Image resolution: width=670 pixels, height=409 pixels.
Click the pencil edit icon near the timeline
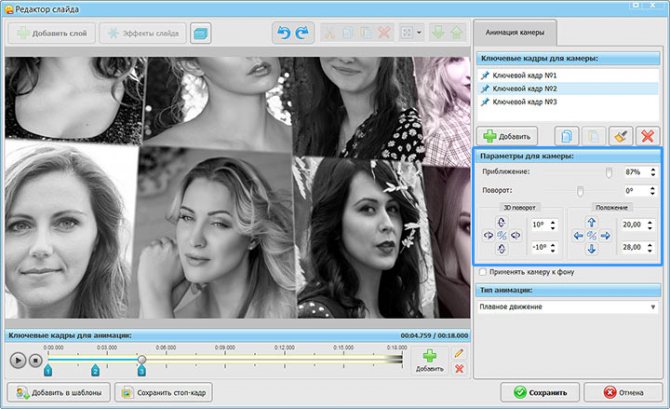point(459,353)
